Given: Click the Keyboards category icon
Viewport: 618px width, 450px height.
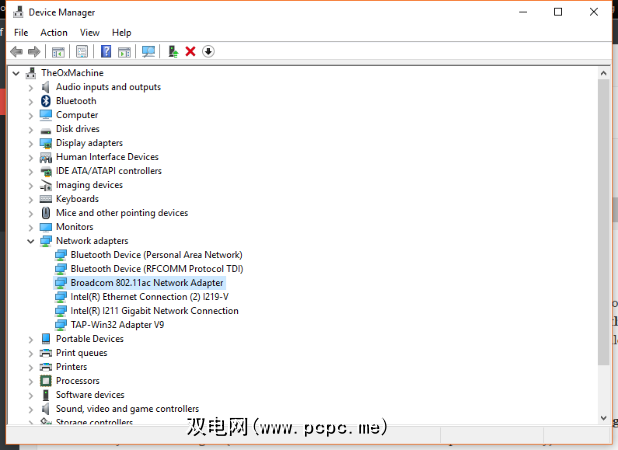Looking at the screenshot, I should tap(46, 199).
